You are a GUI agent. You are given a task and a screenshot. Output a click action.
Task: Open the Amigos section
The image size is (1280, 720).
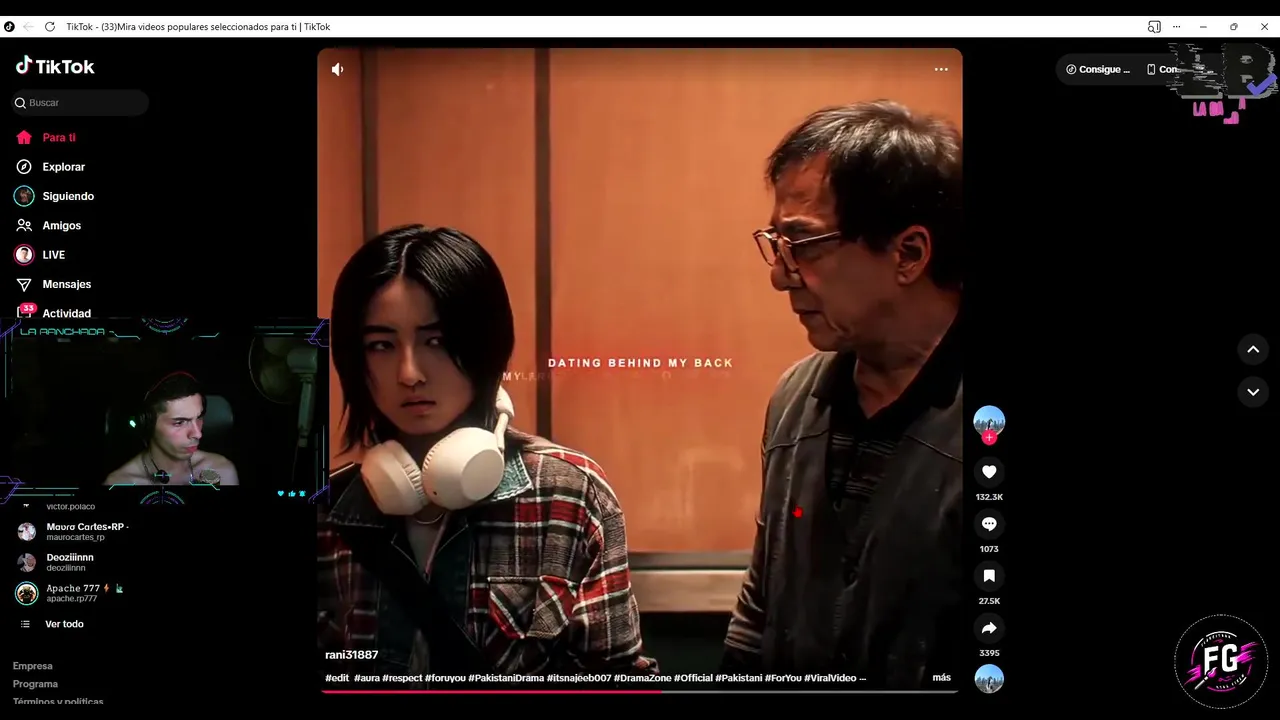(61, 226)
